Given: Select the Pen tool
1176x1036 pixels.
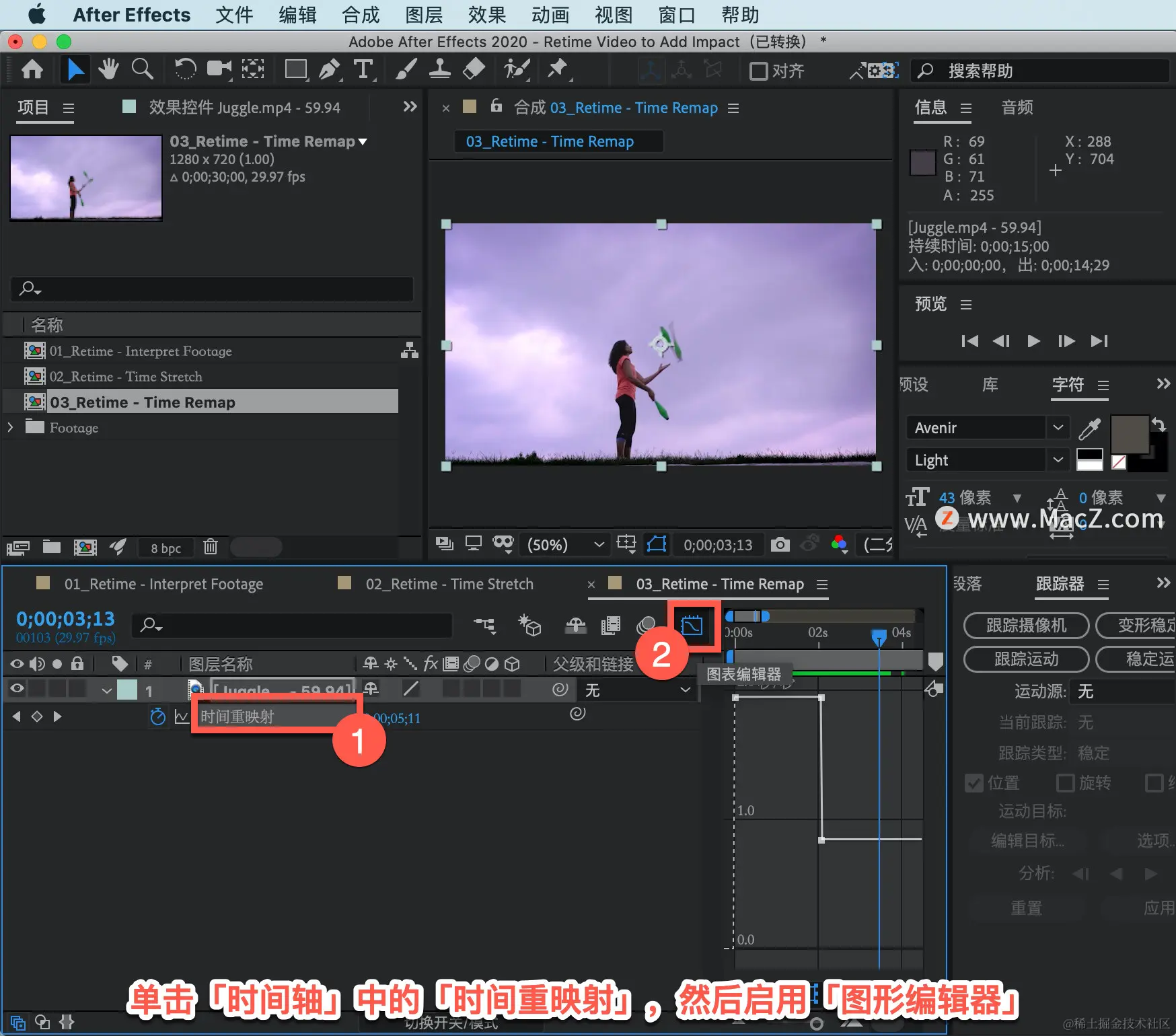Looking at the screenshot, I should click(330, 69).
